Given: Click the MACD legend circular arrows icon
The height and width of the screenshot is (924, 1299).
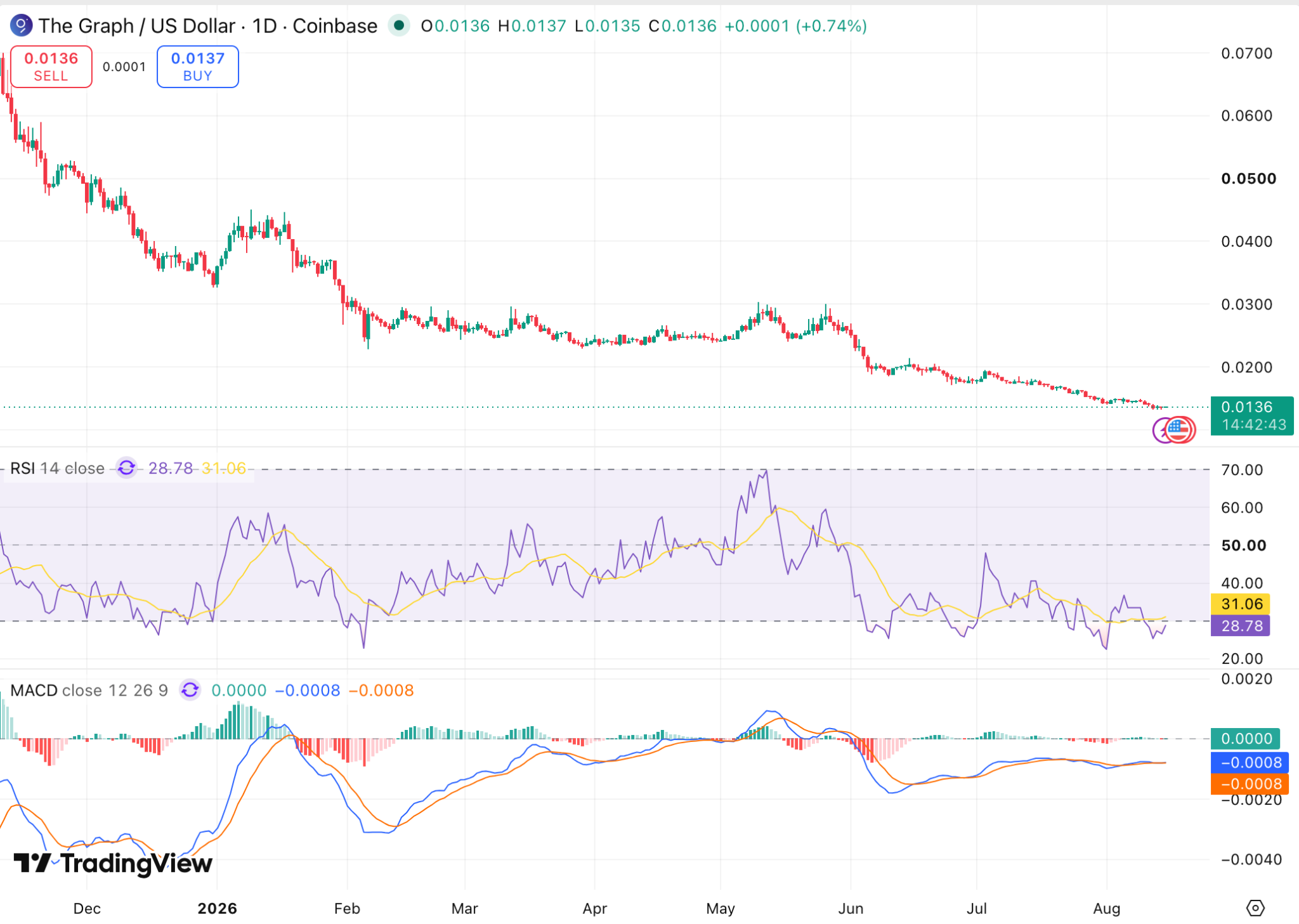Looking at the screenshot, I should pyautogui.click(x=190, y=690).
